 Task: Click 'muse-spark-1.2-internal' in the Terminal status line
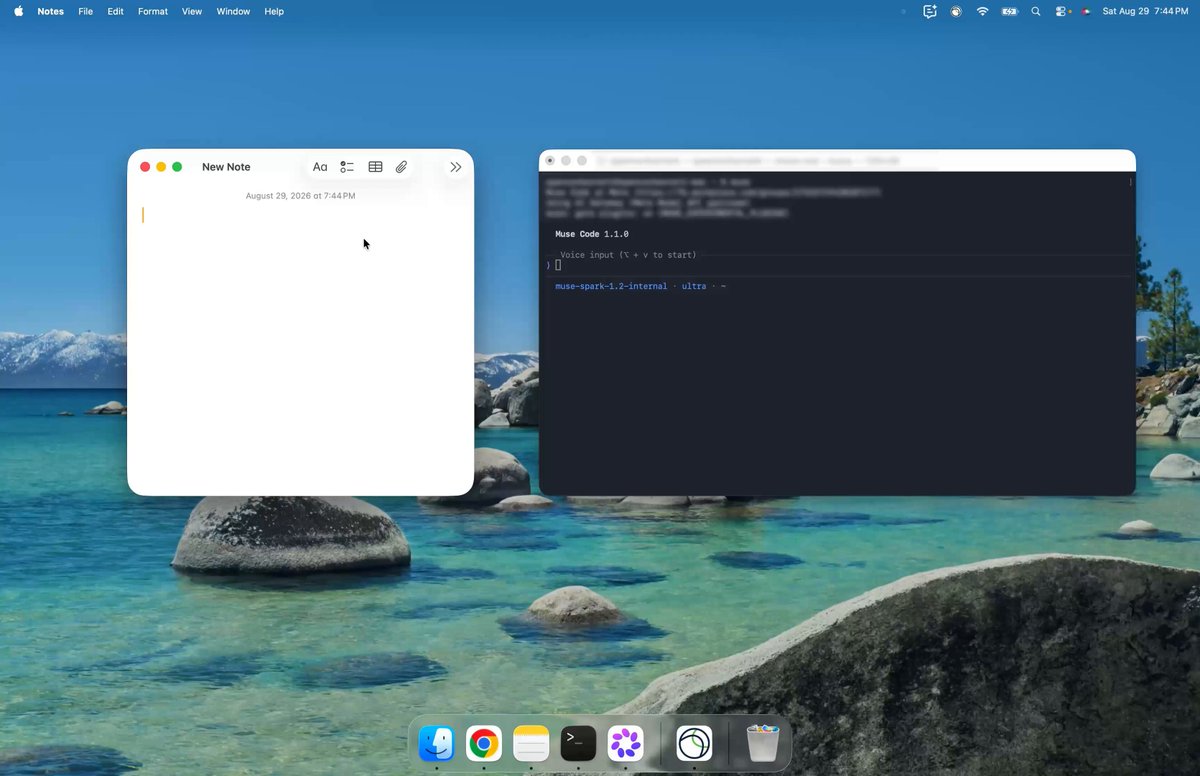pyautogui.click(x=611, y=286)
